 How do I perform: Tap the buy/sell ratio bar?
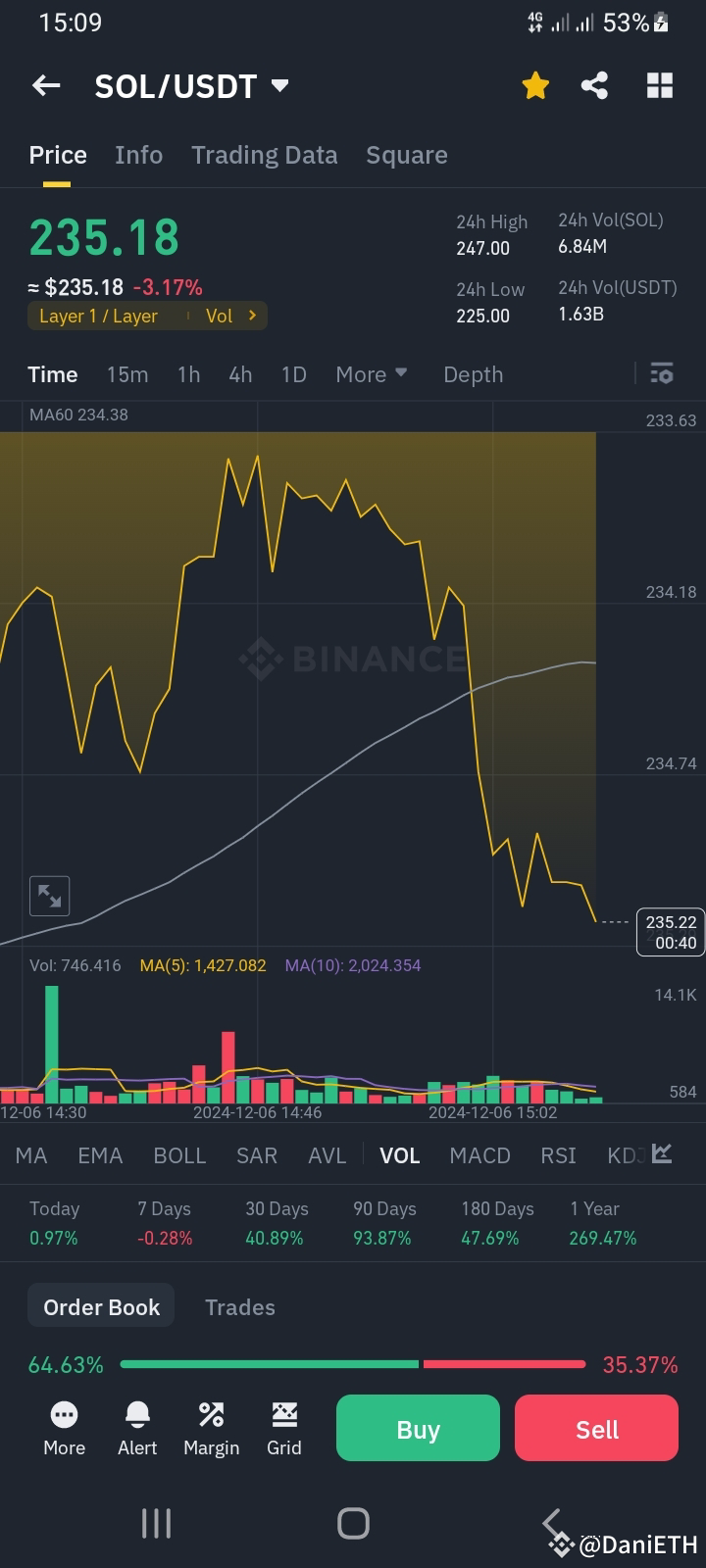click(x=353, y=1363)
